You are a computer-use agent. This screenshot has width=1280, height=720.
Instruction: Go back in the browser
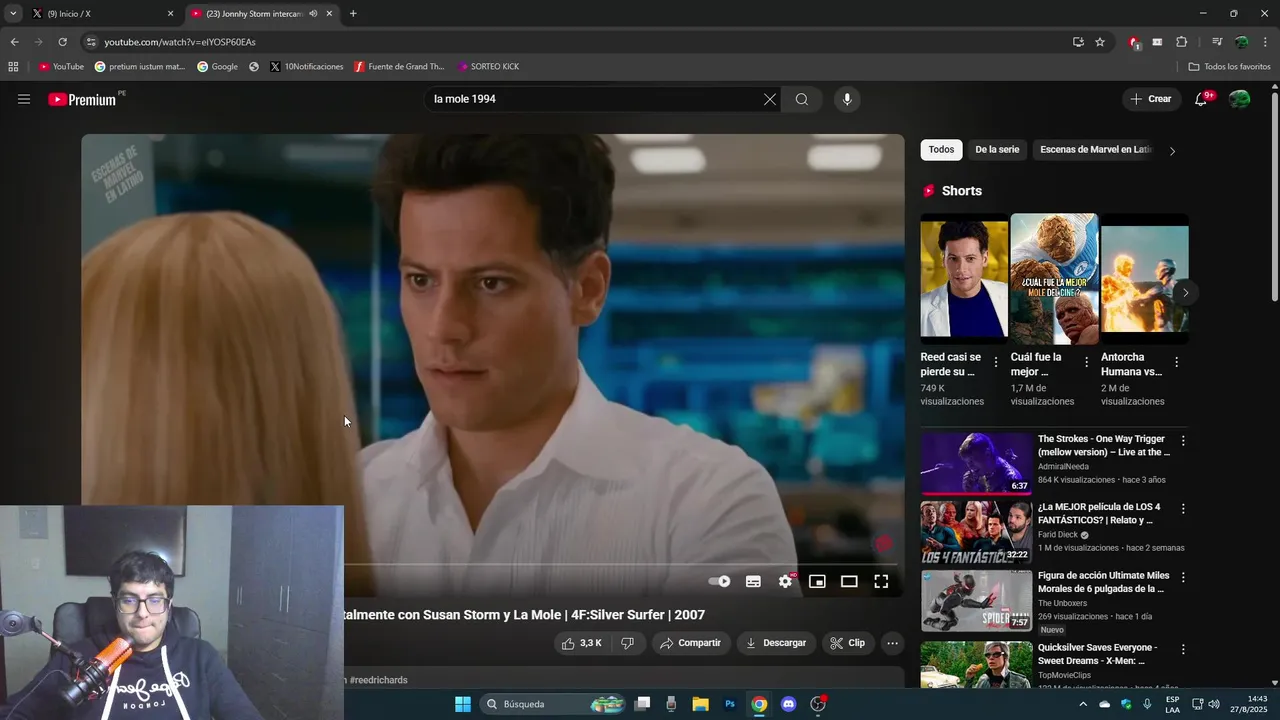click(x=14, y=42)
